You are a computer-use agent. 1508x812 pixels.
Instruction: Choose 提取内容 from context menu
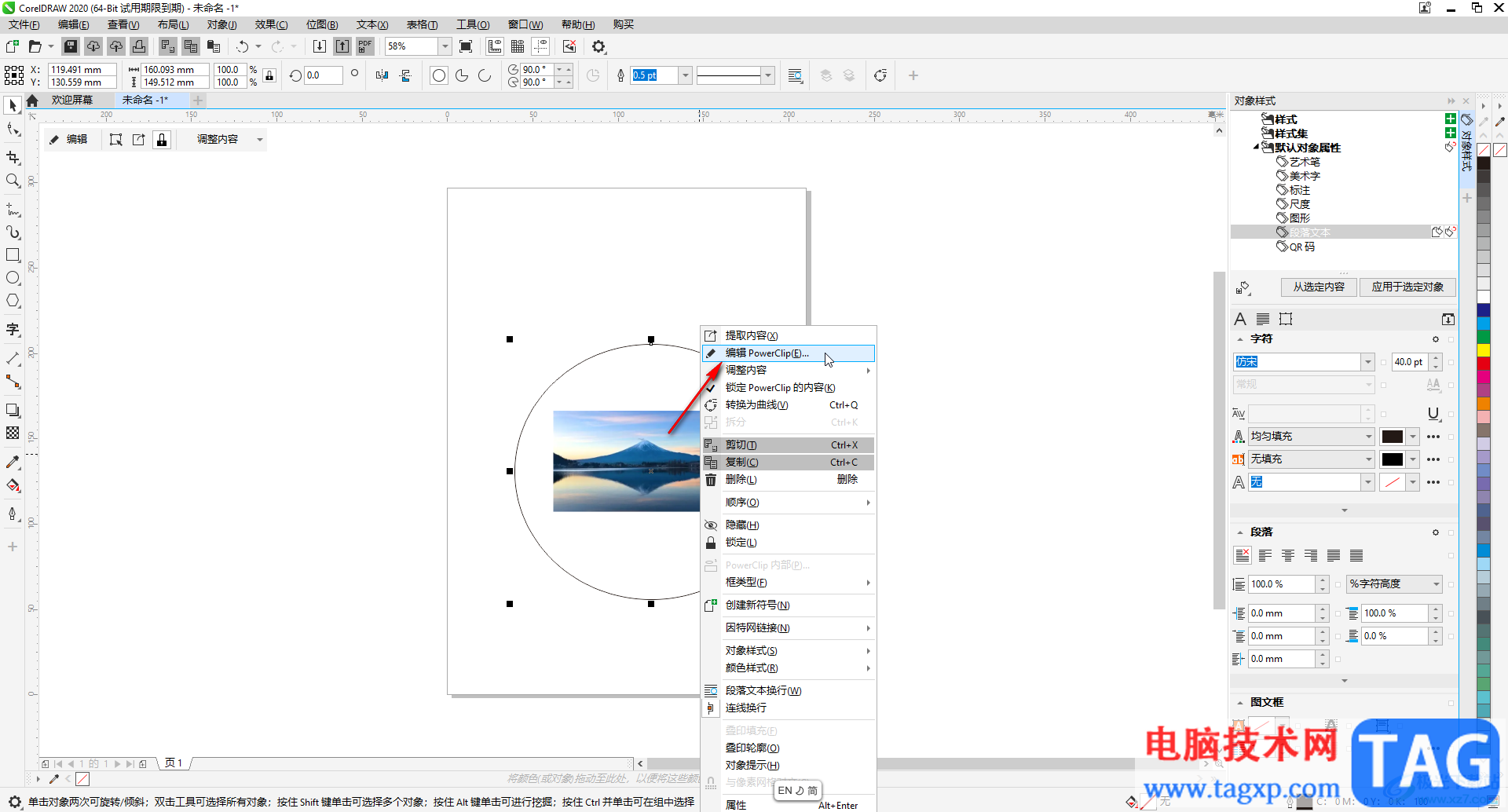[x=788, y=336]
